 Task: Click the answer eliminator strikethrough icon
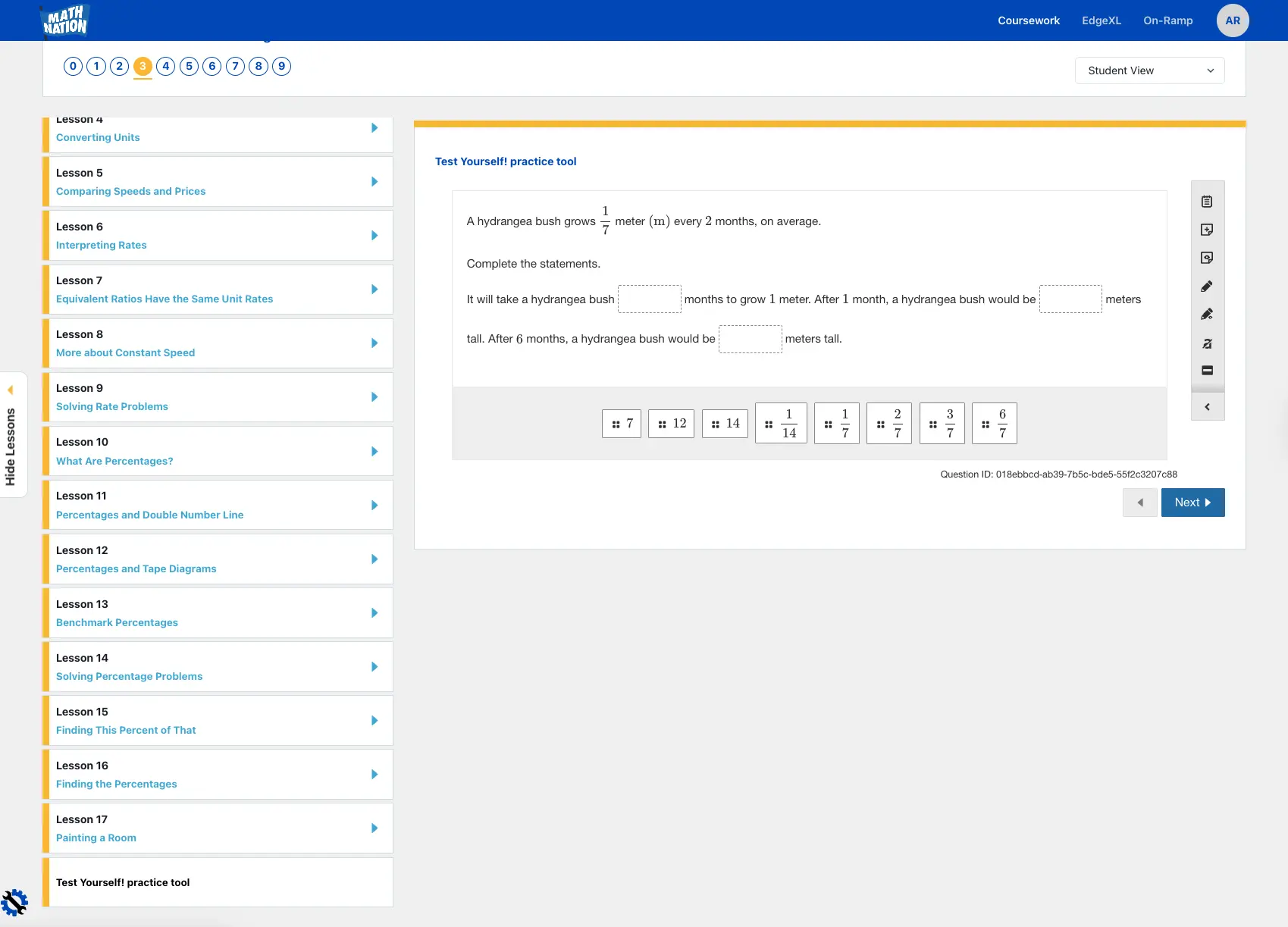(1207, 343)
